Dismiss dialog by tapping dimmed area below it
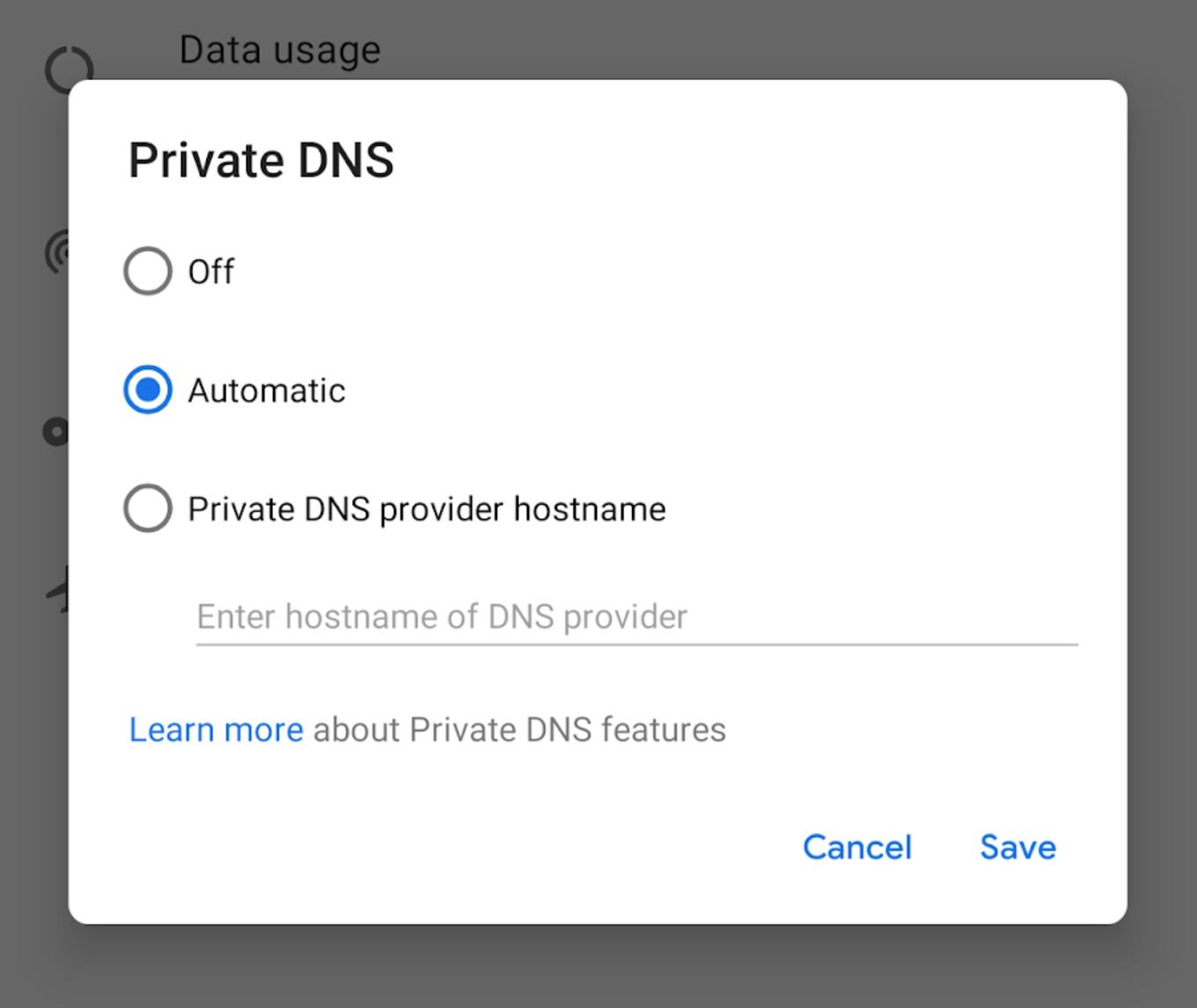Viewport: 1197px width, 1008px height. 598,967
